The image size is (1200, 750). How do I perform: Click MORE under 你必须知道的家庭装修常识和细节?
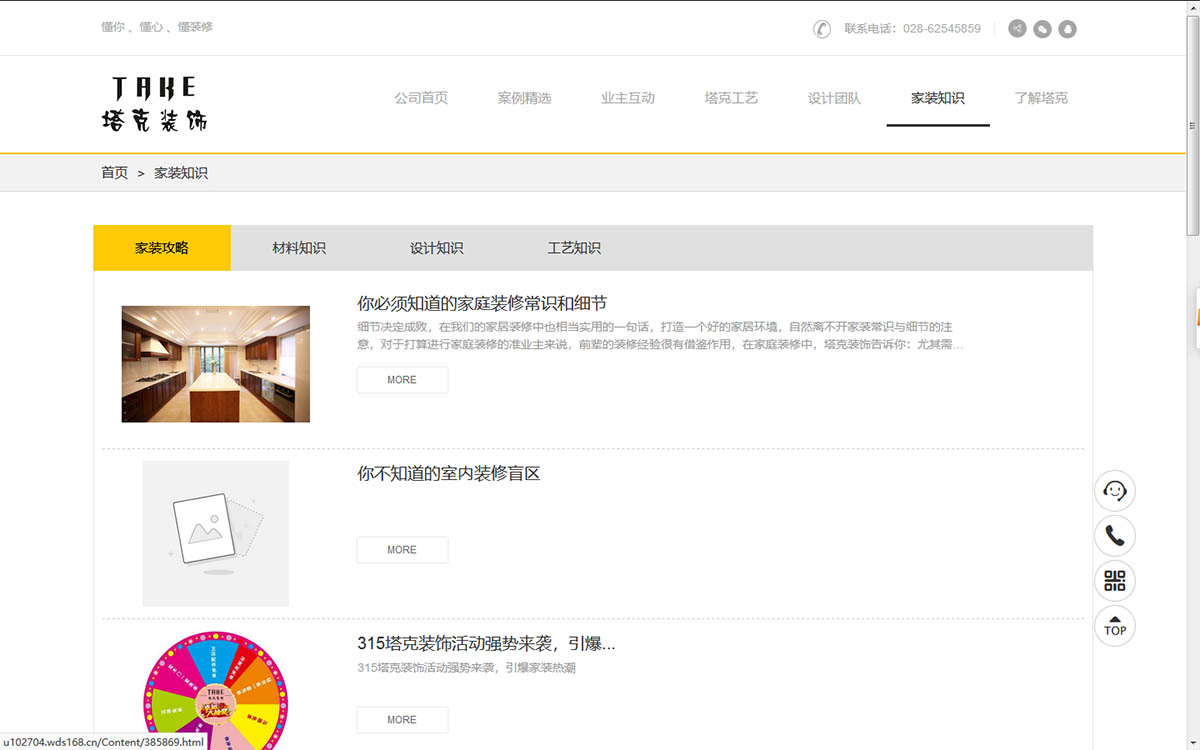[402, 380]
